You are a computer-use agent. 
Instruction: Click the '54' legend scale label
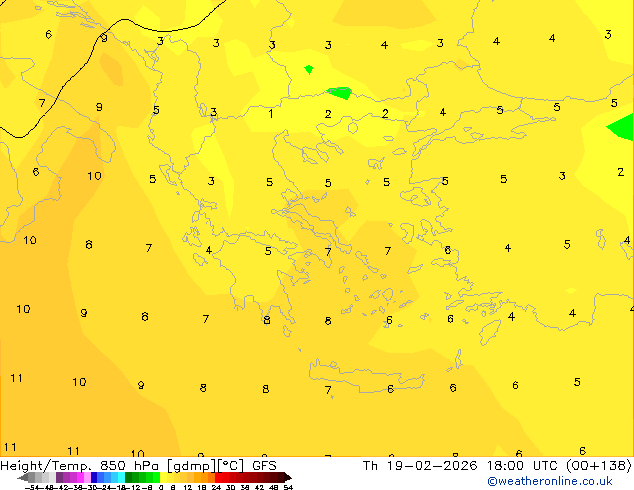[x=288, y=487]
